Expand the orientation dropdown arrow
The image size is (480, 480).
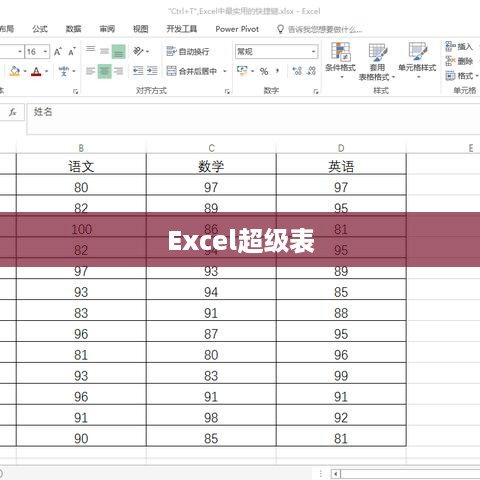tap(147, 52)
